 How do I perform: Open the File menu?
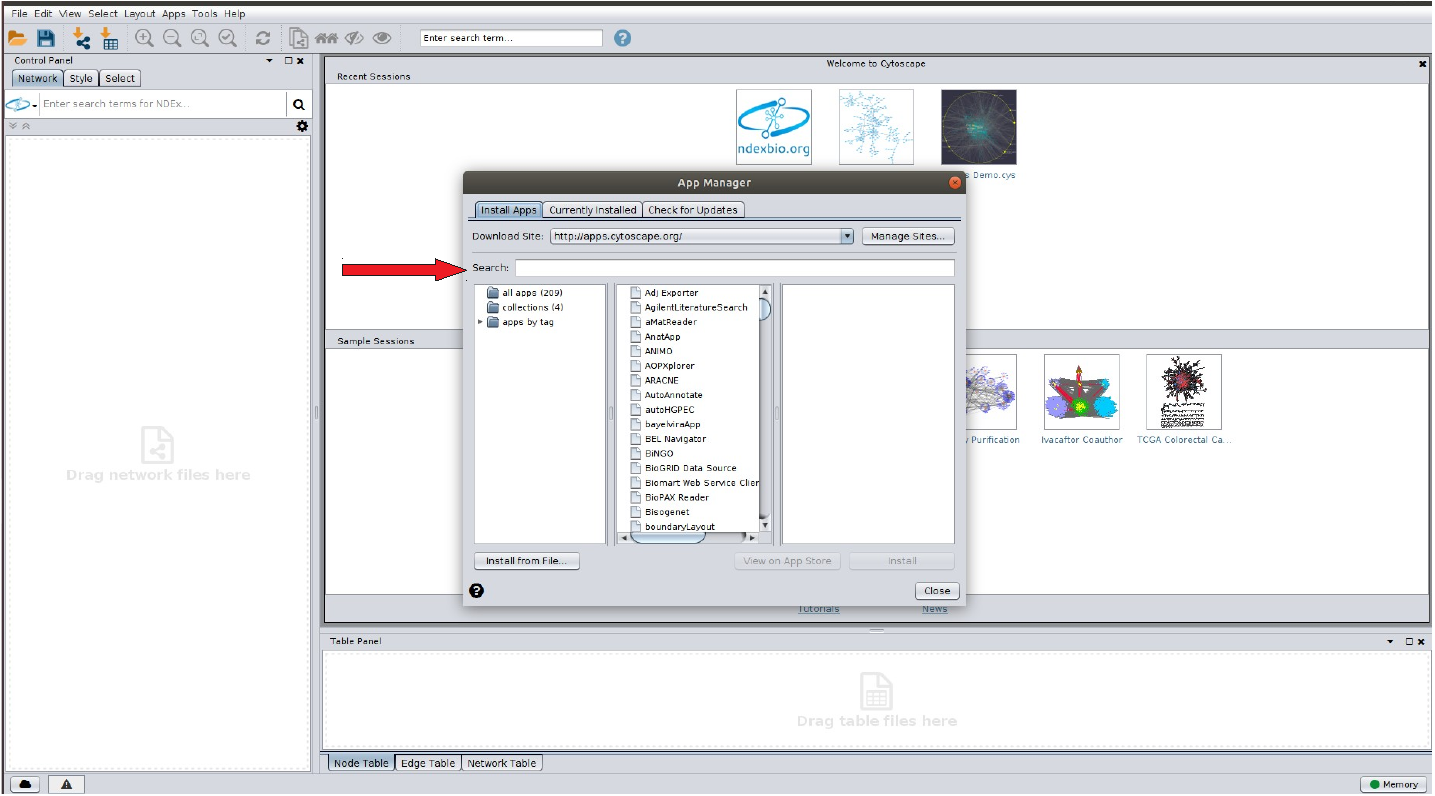pyautogui.click(x=19, y=14)
